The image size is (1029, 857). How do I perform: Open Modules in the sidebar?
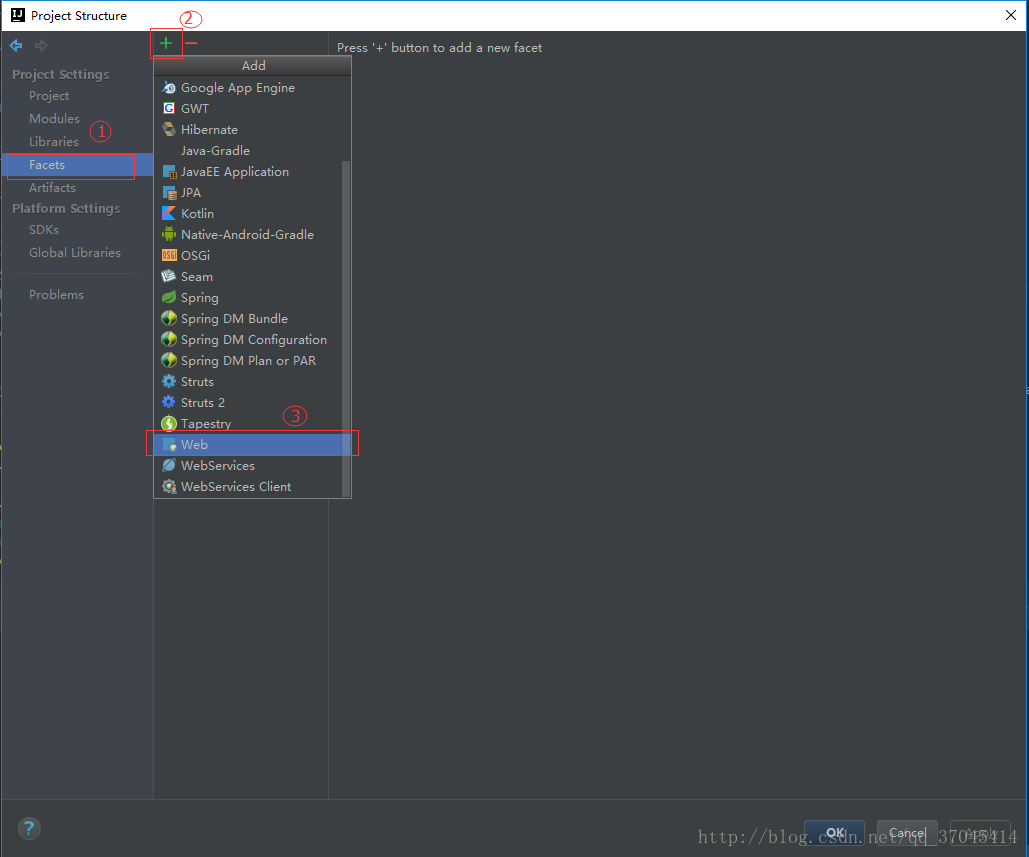tap(54, 119)
